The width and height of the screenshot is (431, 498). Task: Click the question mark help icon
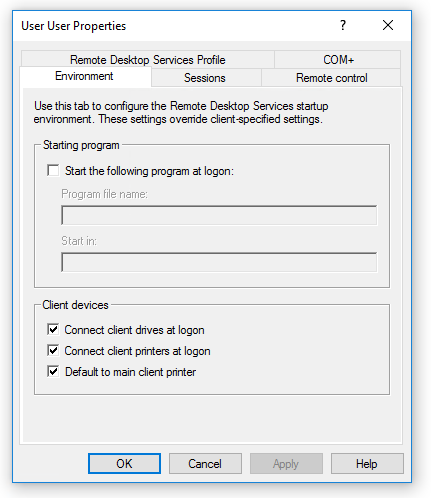tap(343, 25)
